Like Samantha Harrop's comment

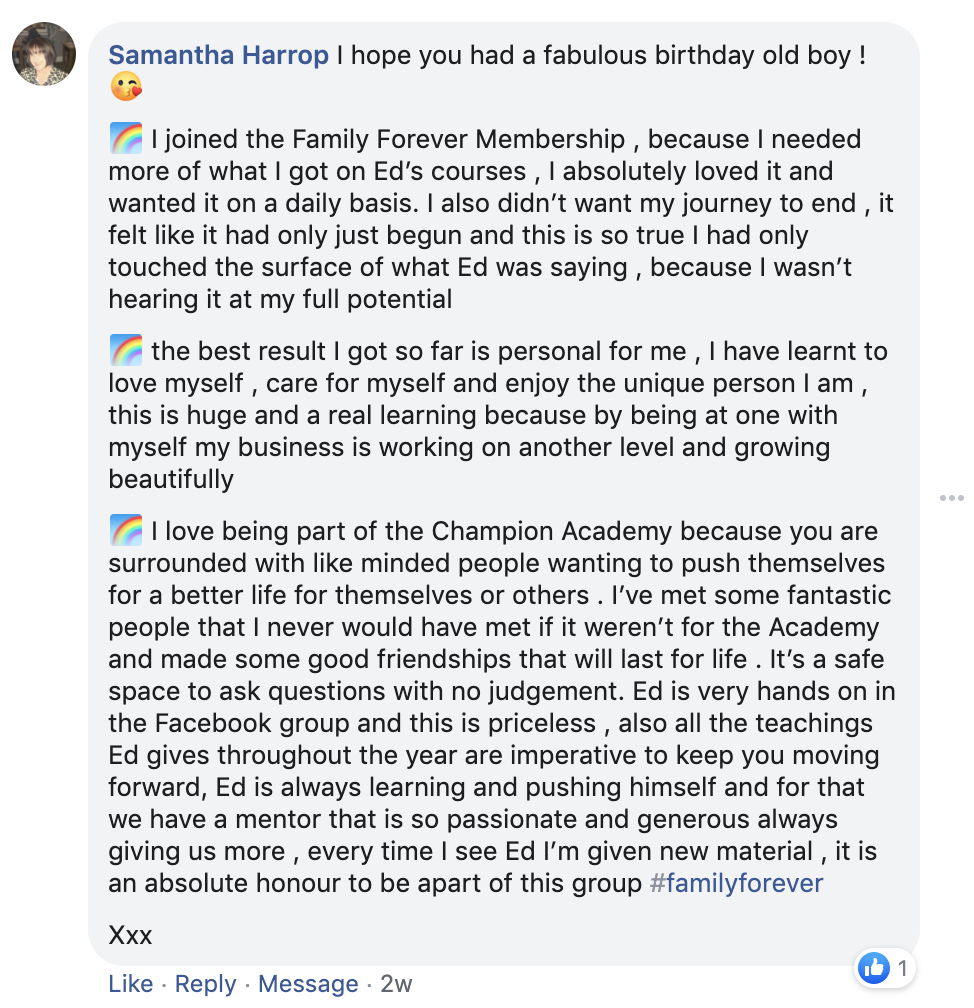point(130,984)
